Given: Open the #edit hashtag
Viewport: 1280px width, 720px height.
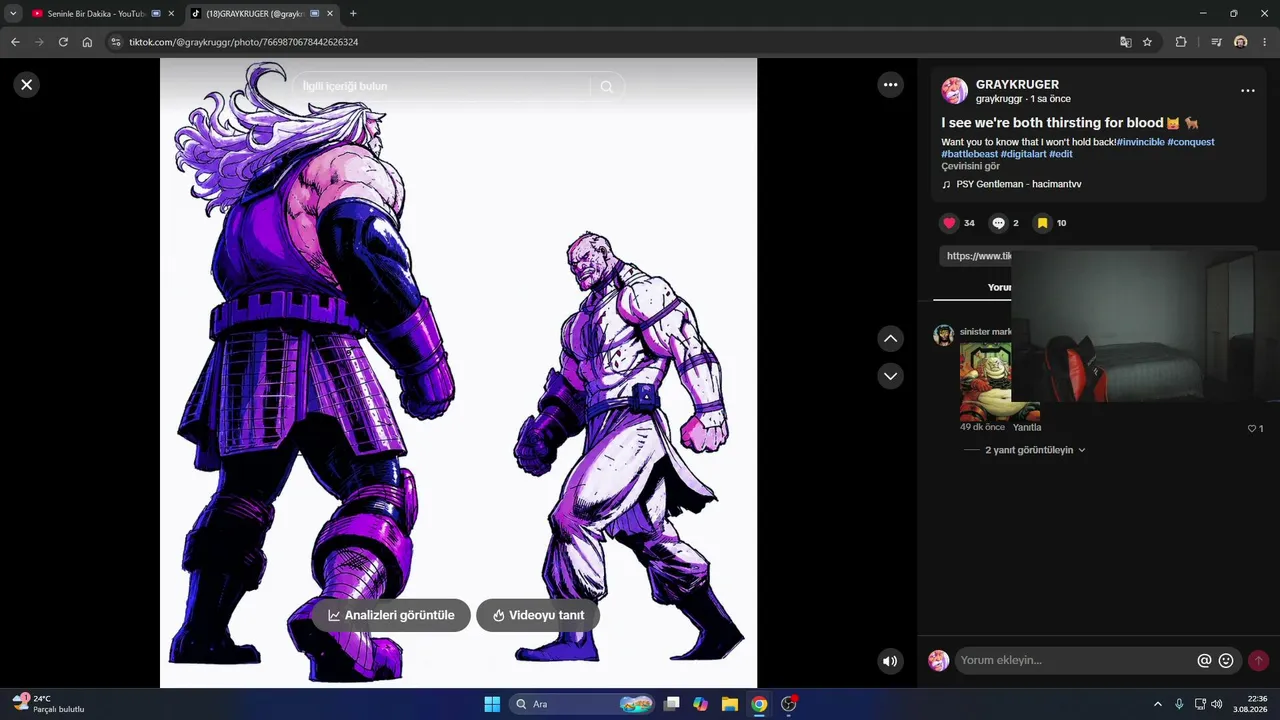Looking at the screenshot, I should point(1061,154).
